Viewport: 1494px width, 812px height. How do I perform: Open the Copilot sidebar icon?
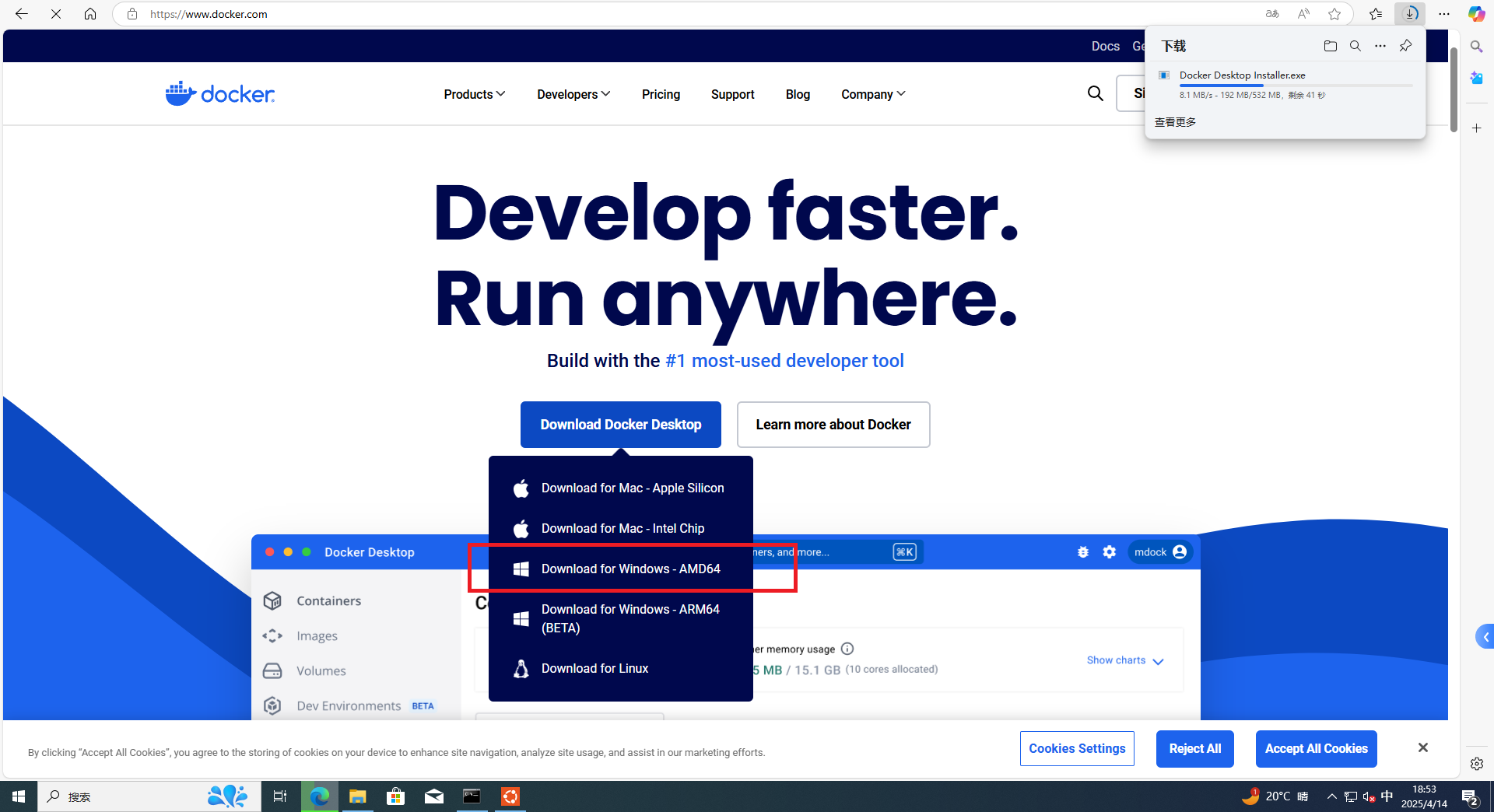click(1476, 14)
